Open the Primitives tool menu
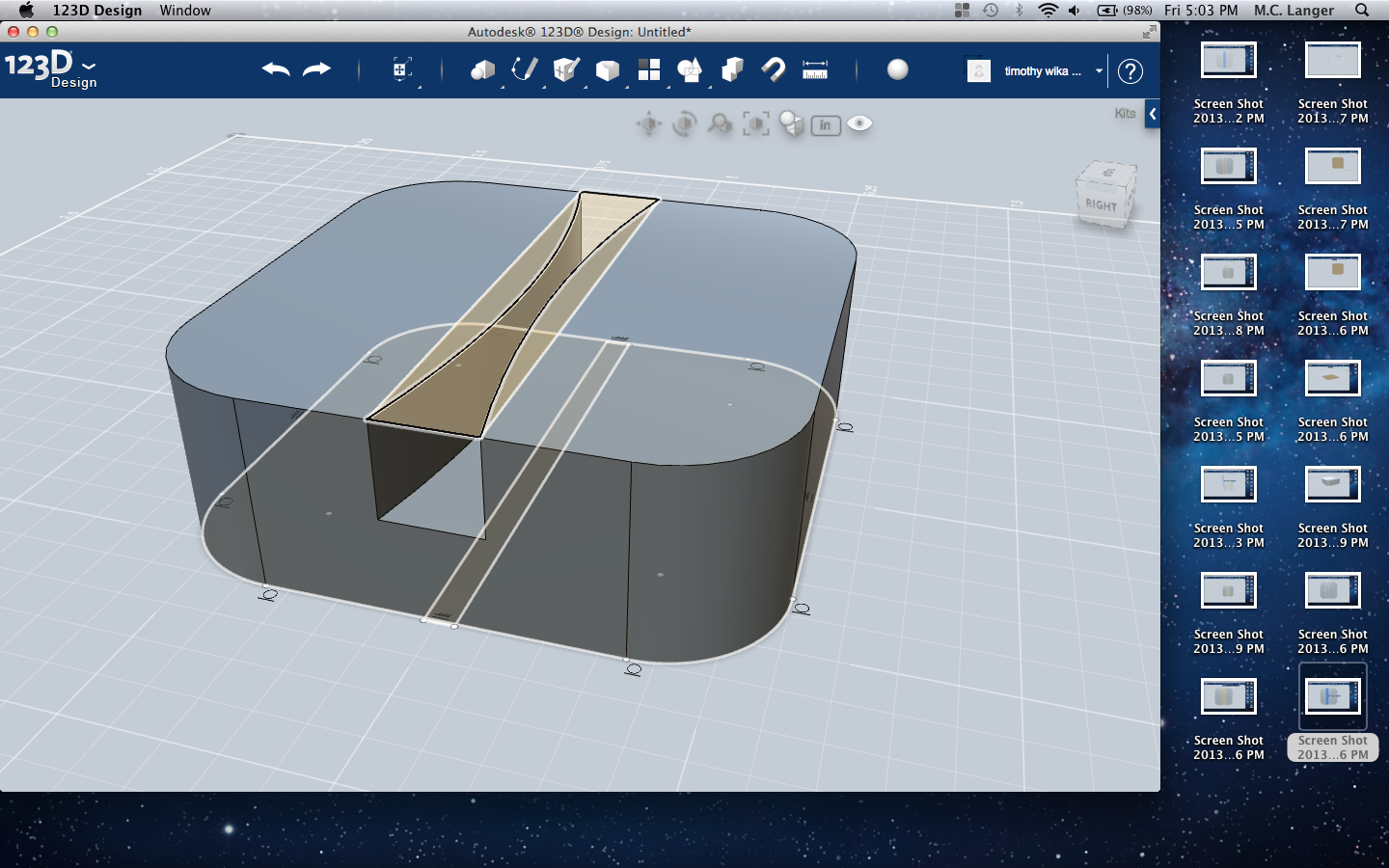The height and width of the screenshot is (868, 1389). 482,69
